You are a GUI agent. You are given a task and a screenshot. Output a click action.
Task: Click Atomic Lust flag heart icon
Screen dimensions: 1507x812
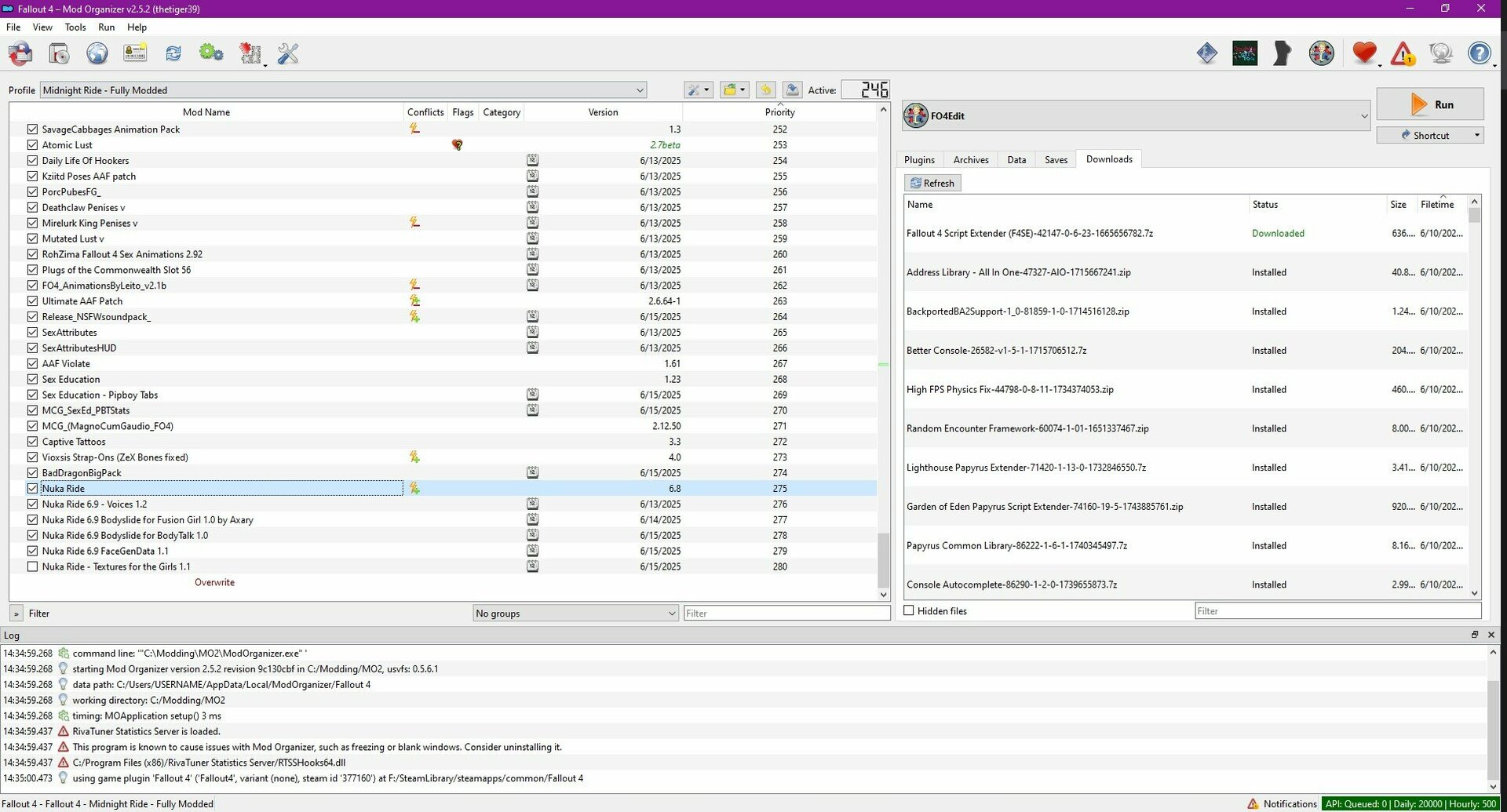click(x=457, y=145)
